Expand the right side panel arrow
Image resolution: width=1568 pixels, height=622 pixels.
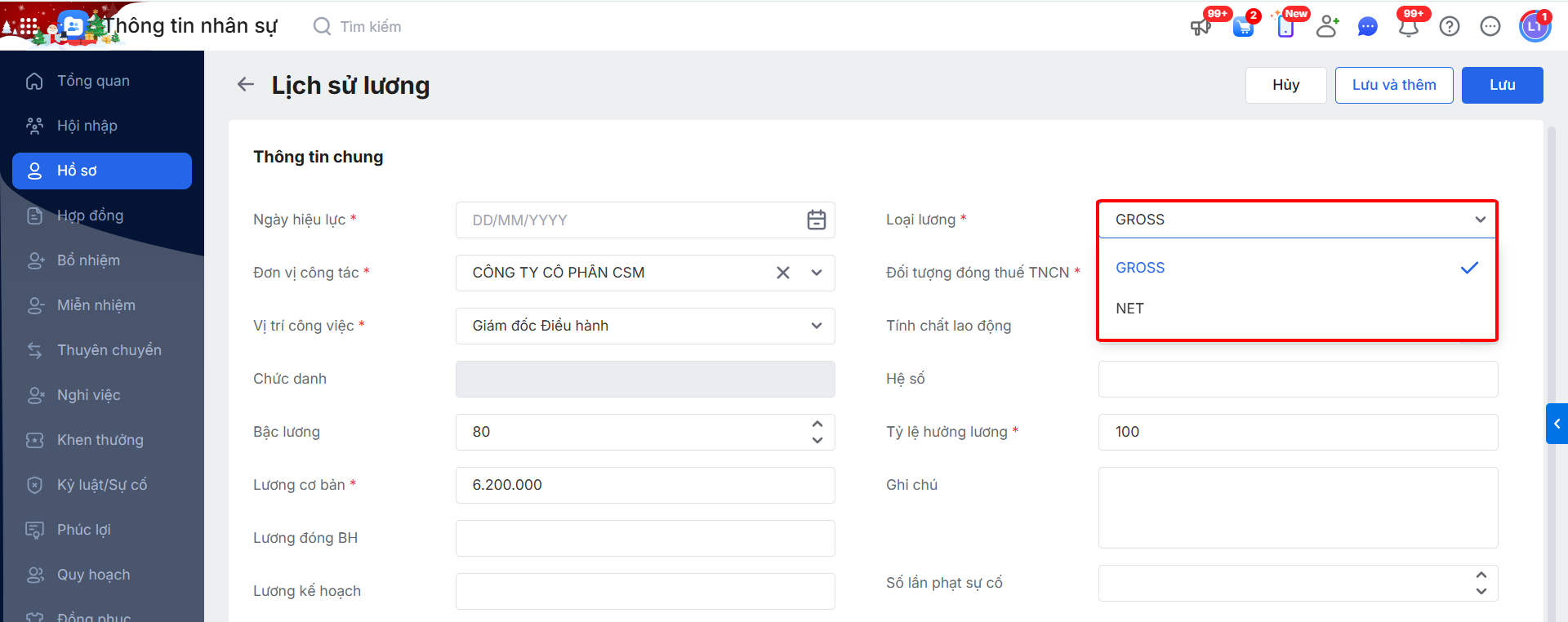click(1557, 424)
